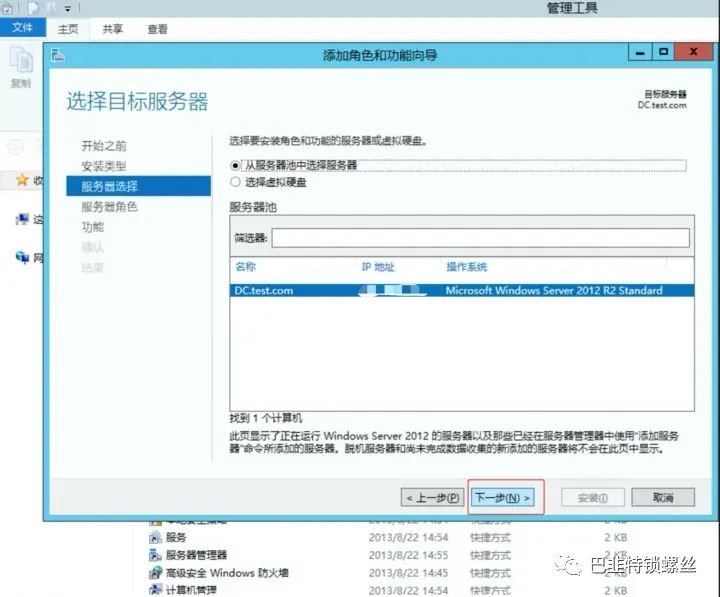Select 服务器选择 wizard step
The image size is (720, 597).
coord(139,186)
